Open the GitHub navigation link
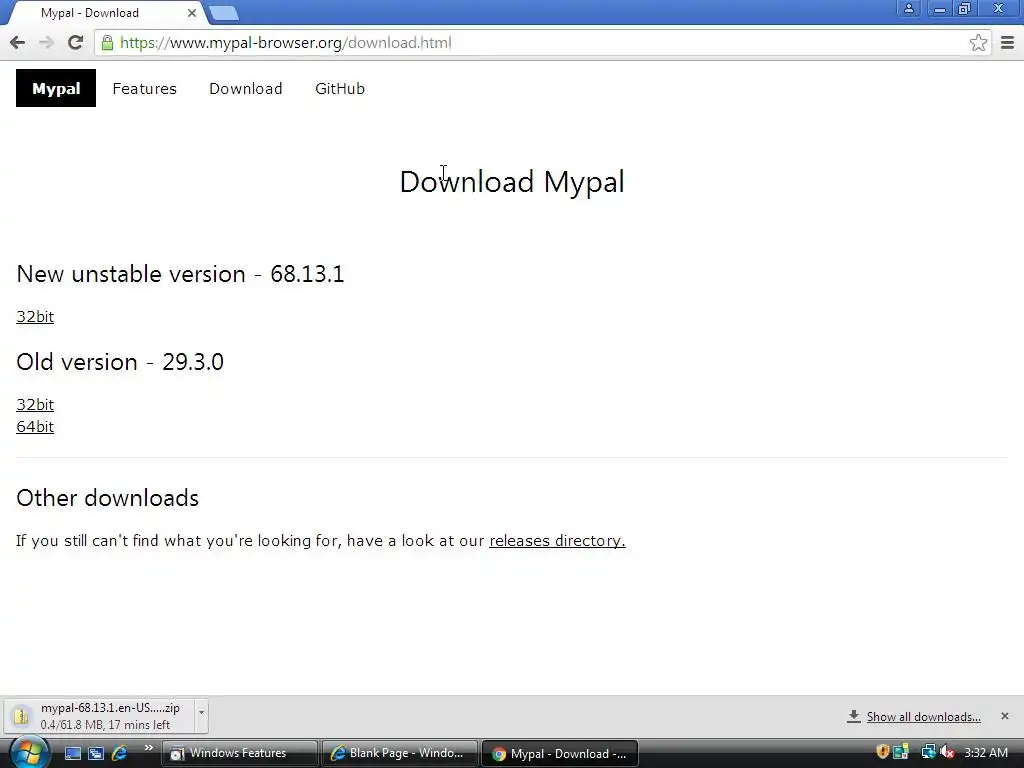Image resolution: width=1024 pixels, height=768 pixels. (x=340, y=88)
